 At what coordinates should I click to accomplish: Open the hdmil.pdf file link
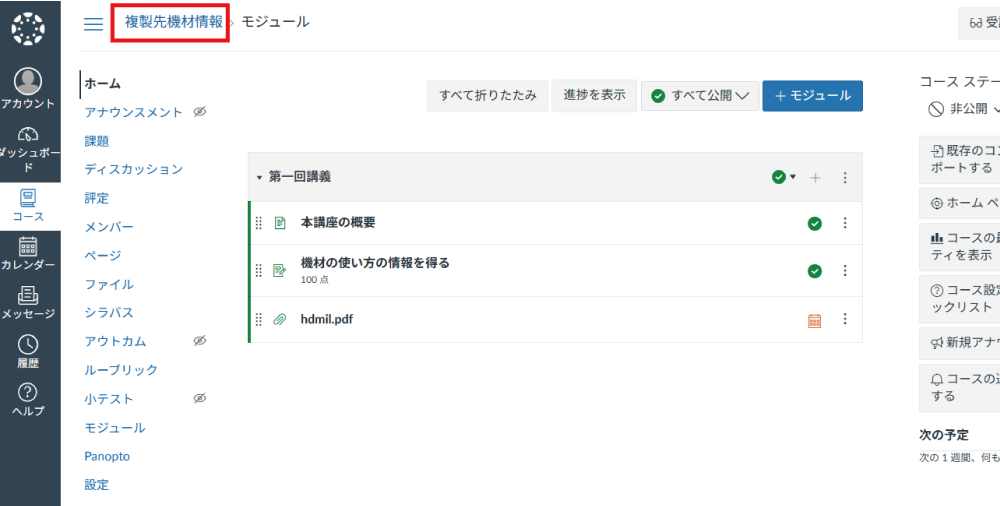pos(327,319)
